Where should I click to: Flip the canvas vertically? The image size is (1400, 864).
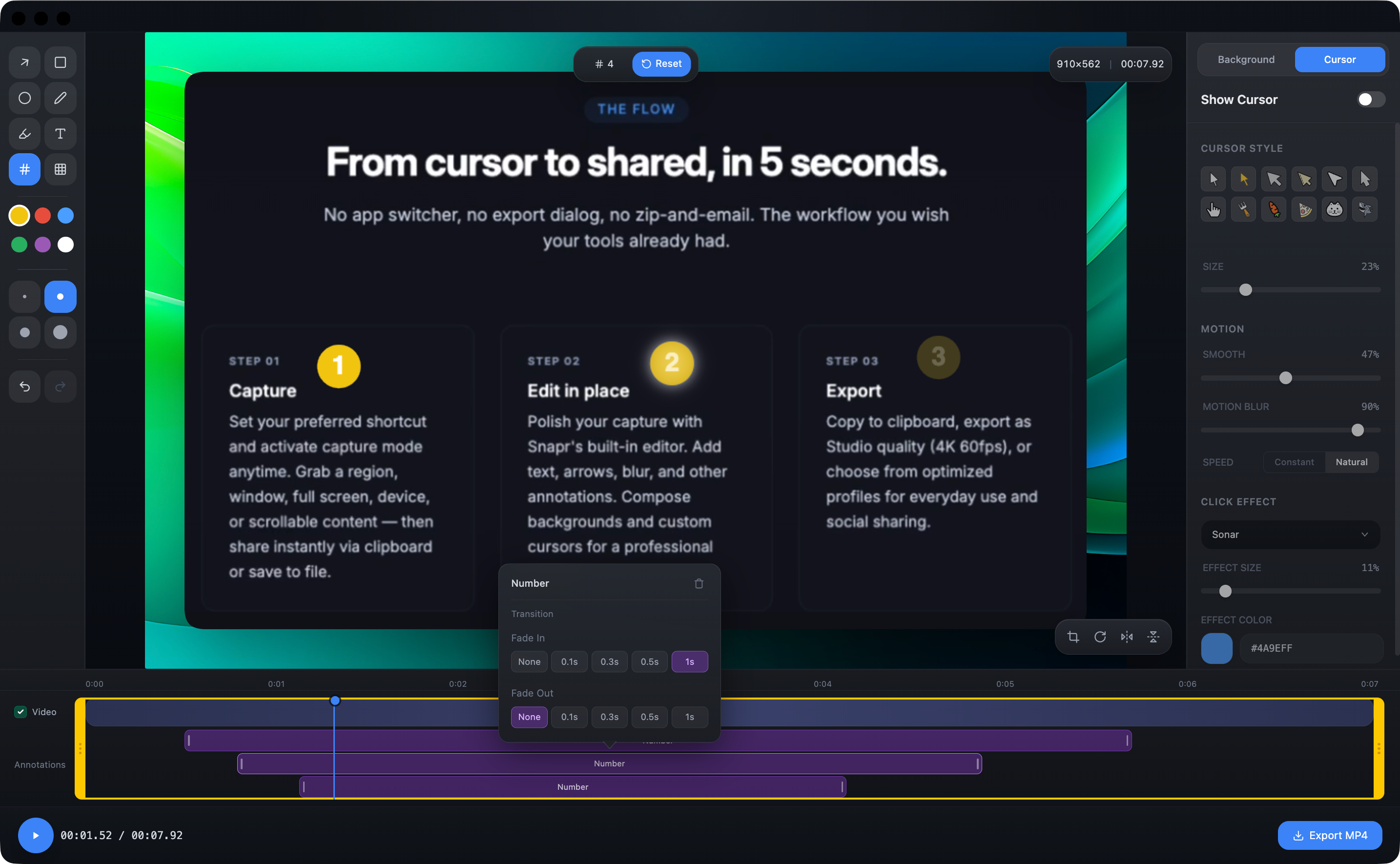tap(1153, 637)
